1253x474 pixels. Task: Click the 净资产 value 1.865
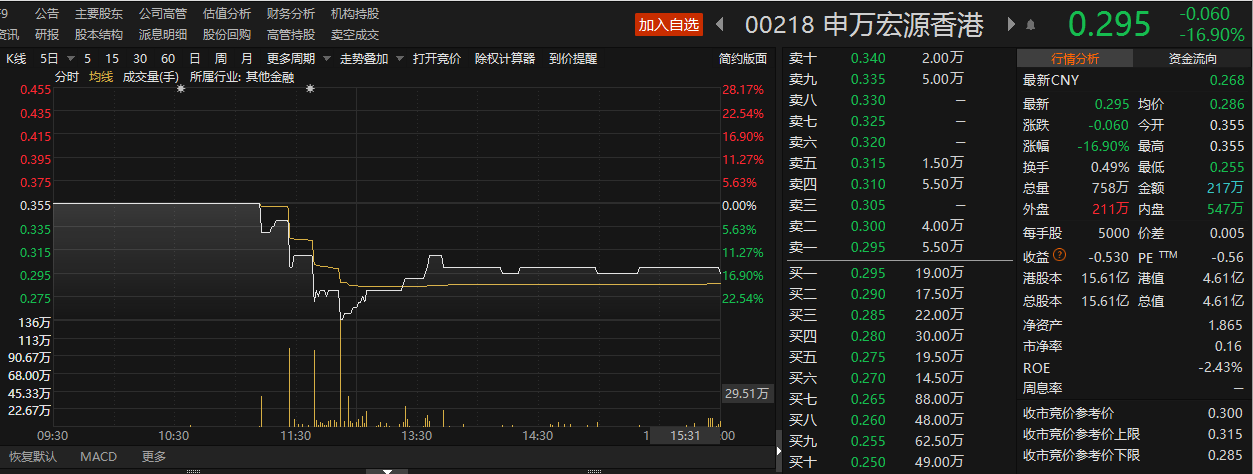click(1227, 325)
